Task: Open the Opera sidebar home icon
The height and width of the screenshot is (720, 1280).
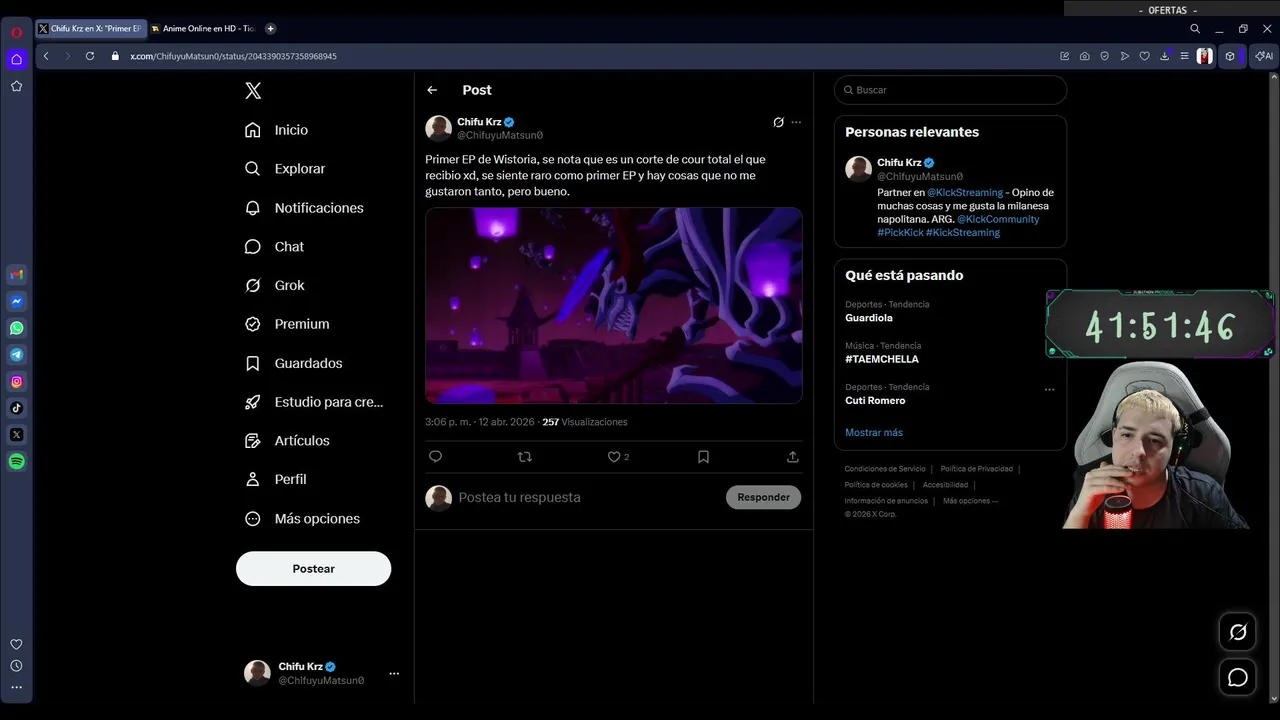Action: (16, 59)
